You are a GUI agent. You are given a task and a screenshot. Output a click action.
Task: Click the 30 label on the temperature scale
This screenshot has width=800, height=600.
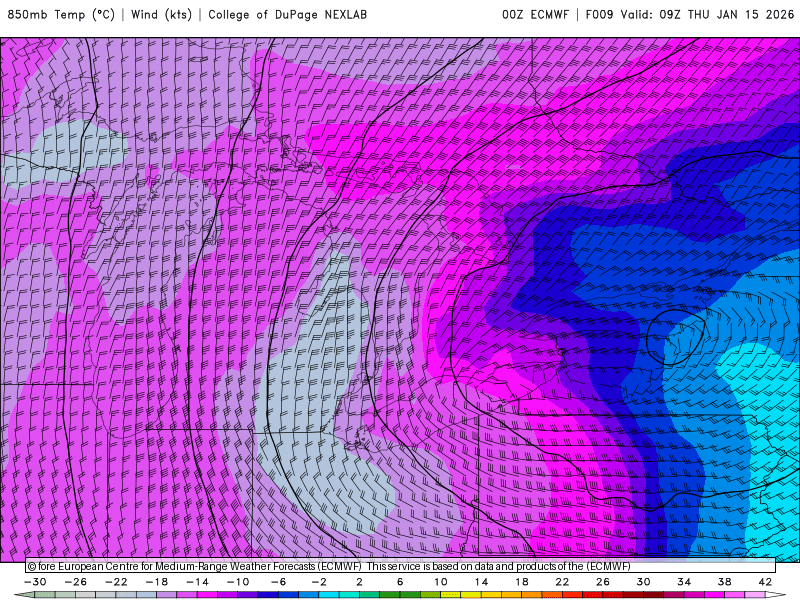click(x=643, y=582)
